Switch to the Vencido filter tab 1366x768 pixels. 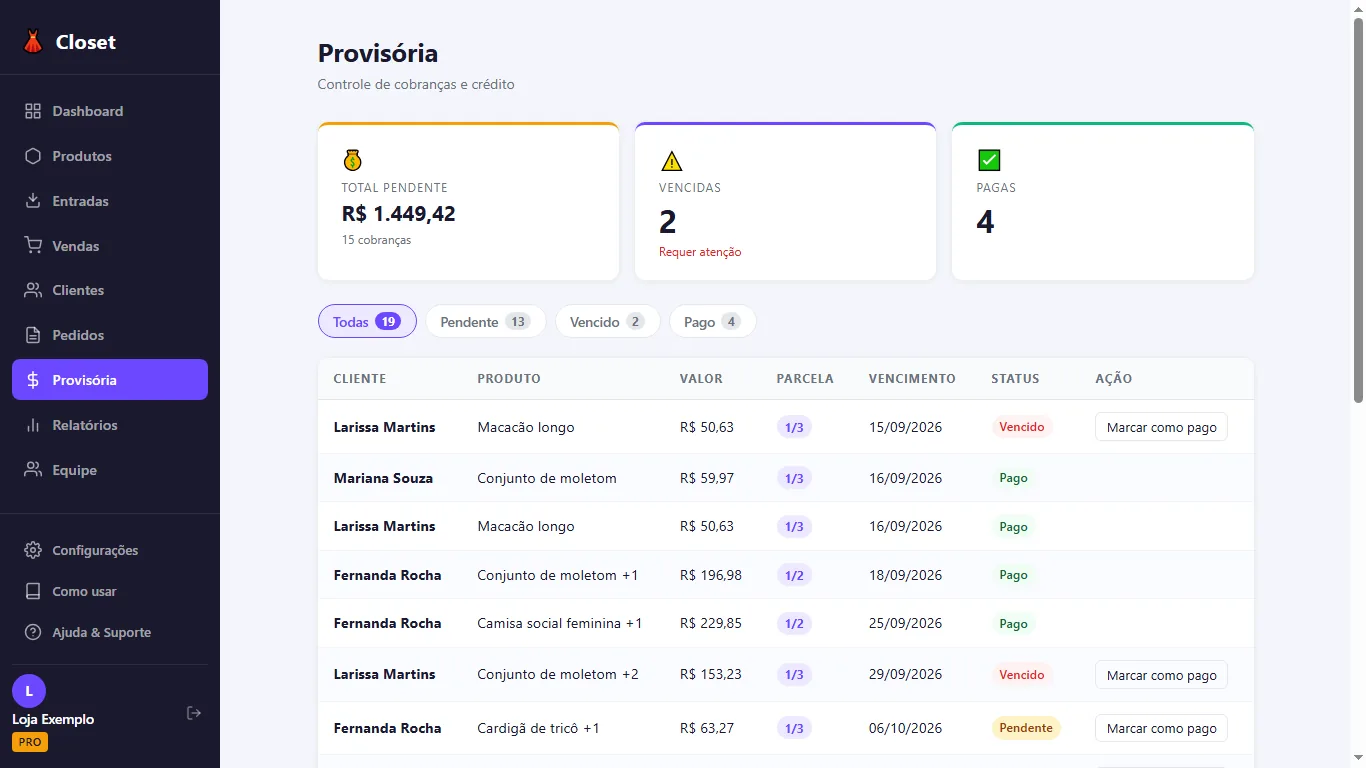click(607, 321)
